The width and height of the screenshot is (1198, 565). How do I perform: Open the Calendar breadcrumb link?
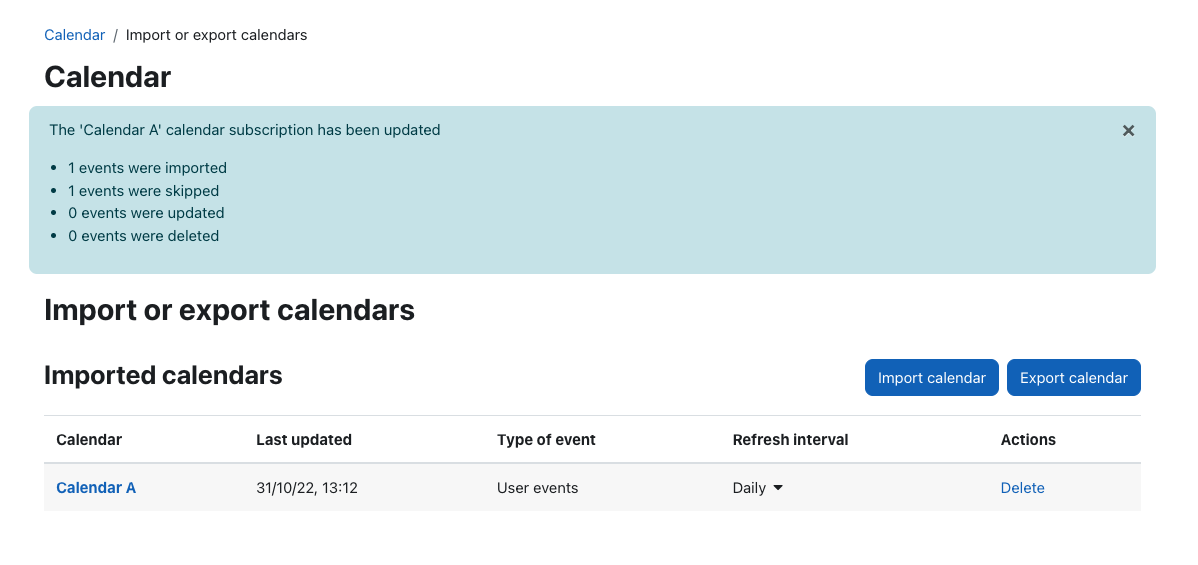click(x=74, y=35)
